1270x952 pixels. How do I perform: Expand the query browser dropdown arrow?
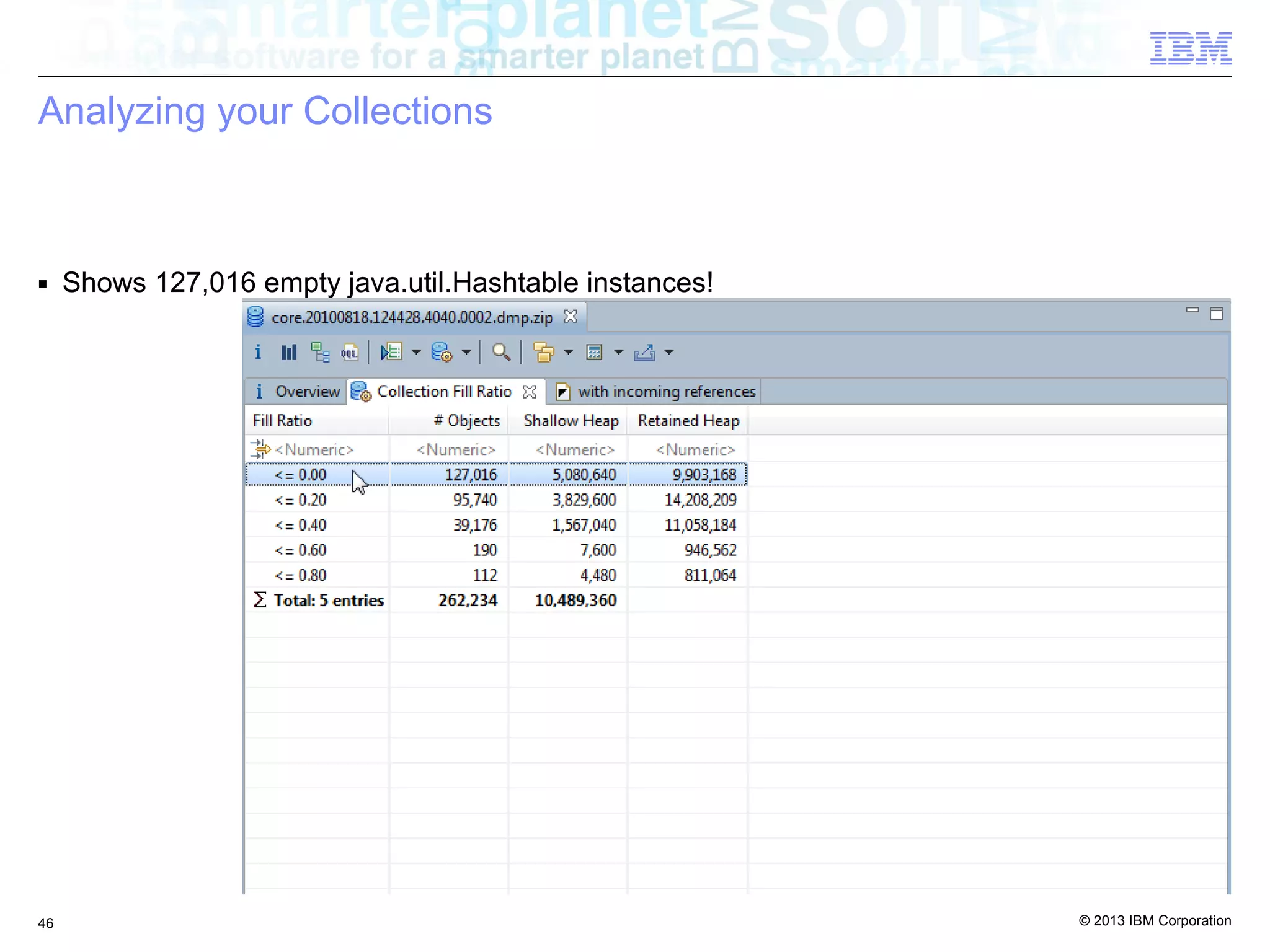(466, 353)
